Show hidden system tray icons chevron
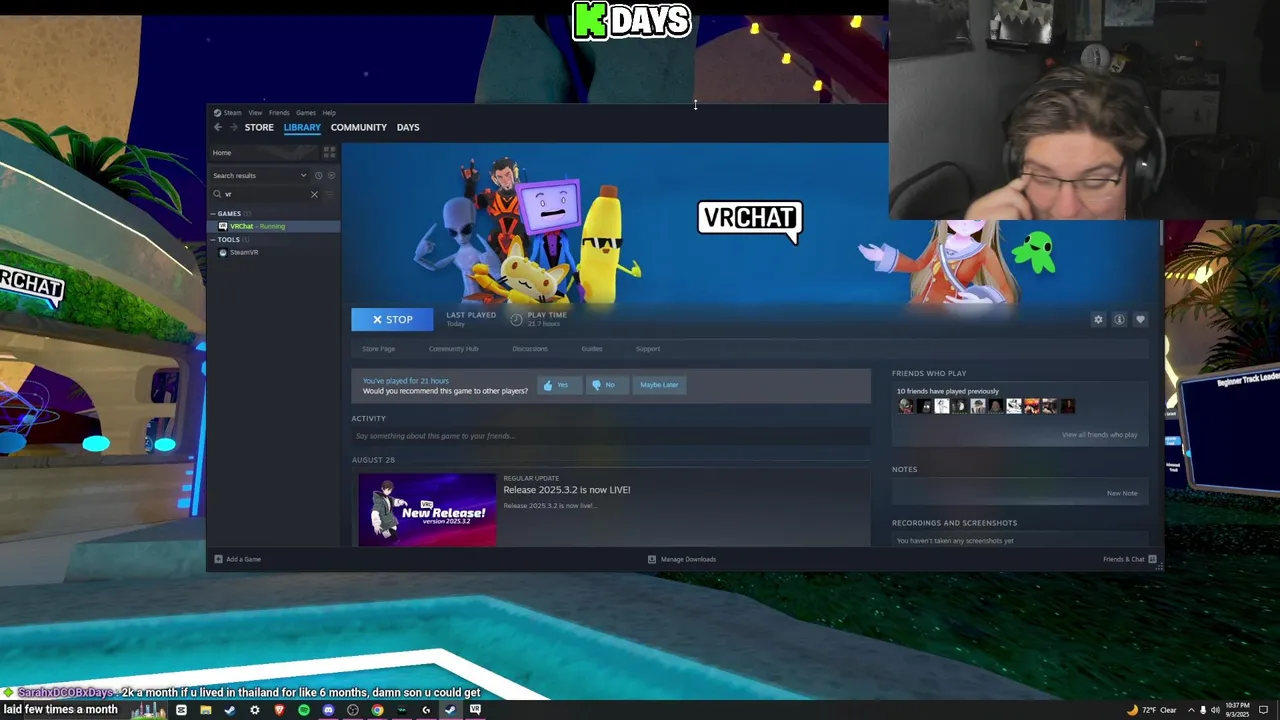Viewport: 1280px width, 720px height. 1190,710
